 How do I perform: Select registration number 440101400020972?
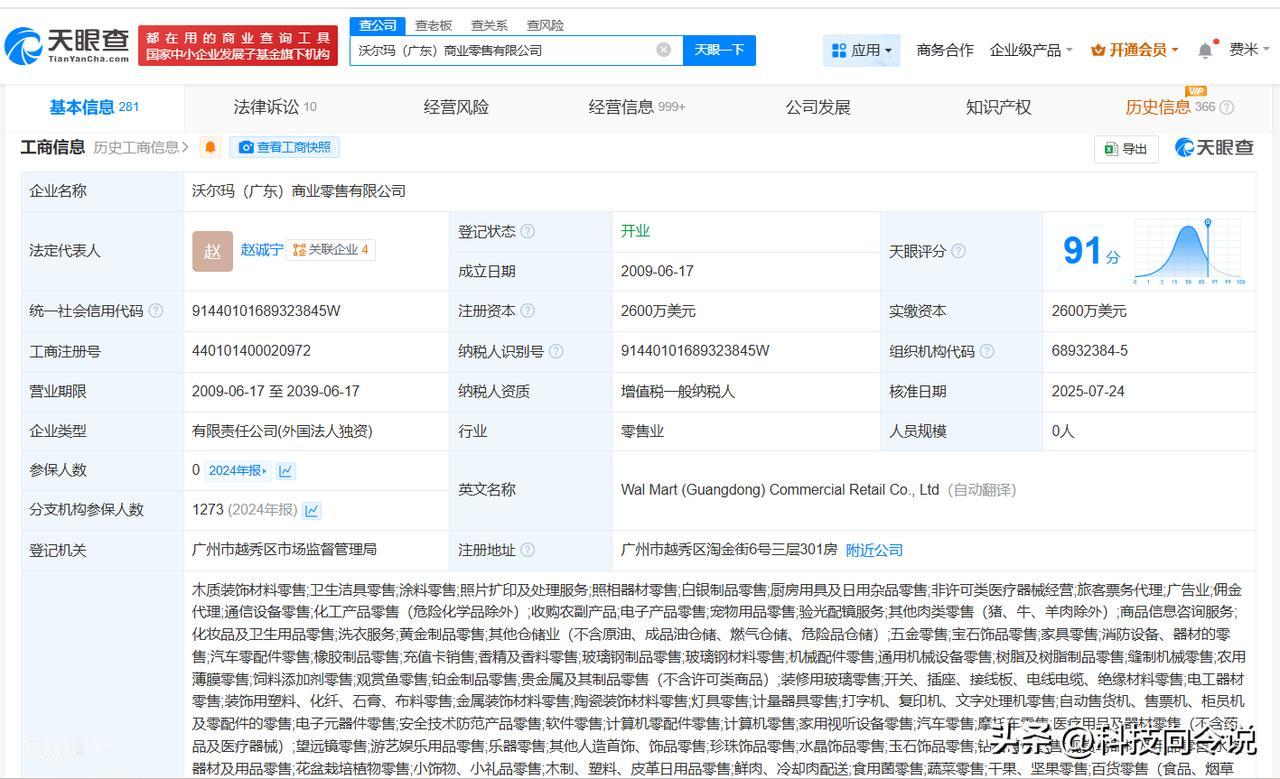(x=251, y=351)
